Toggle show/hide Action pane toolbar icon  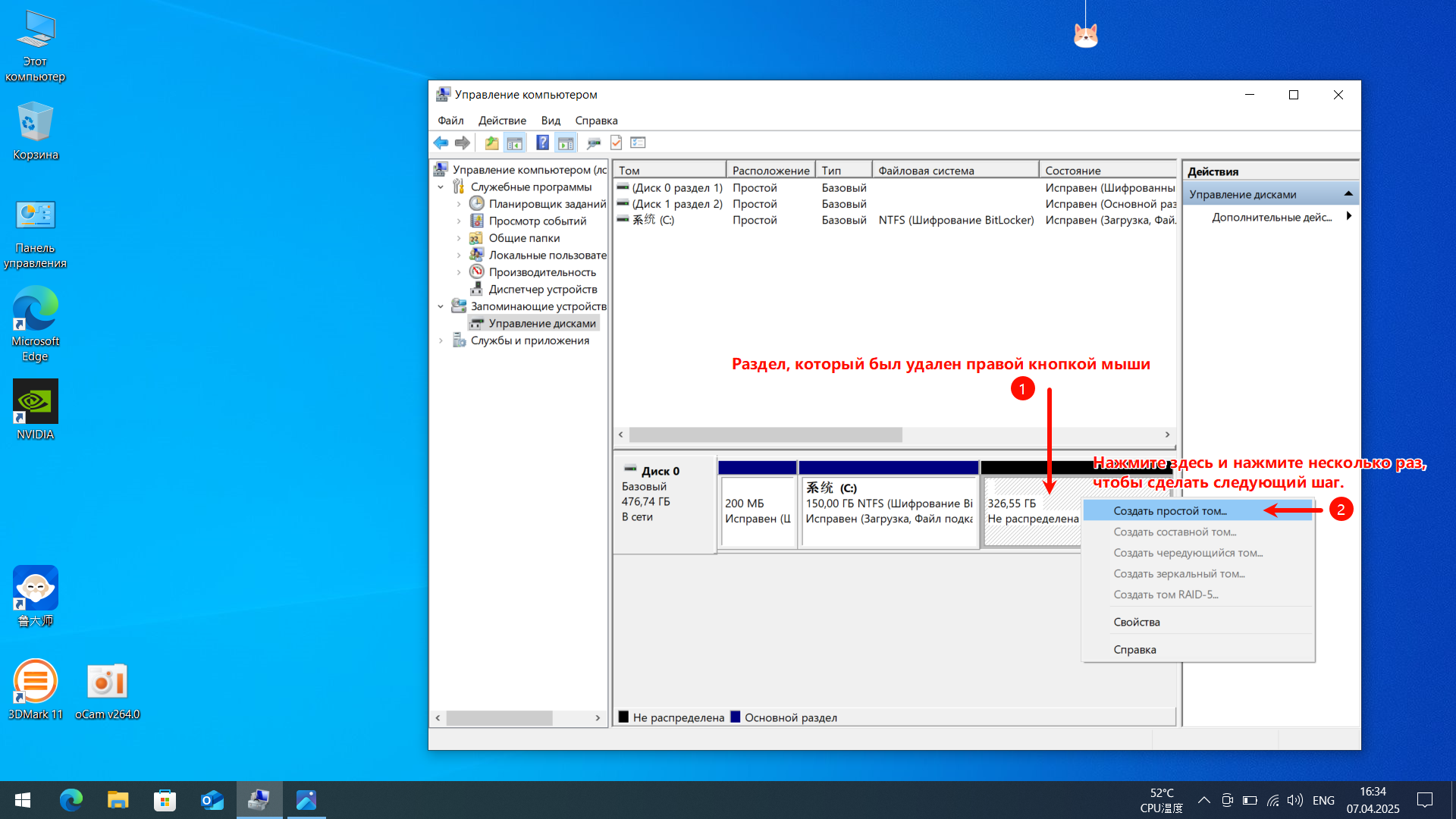click(x=566, y=143)
